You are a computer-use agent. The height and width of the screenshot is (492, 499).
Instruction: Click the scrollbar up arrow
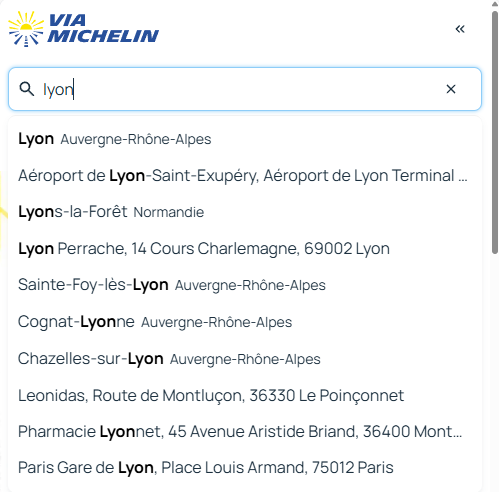[x=495, y=3]
